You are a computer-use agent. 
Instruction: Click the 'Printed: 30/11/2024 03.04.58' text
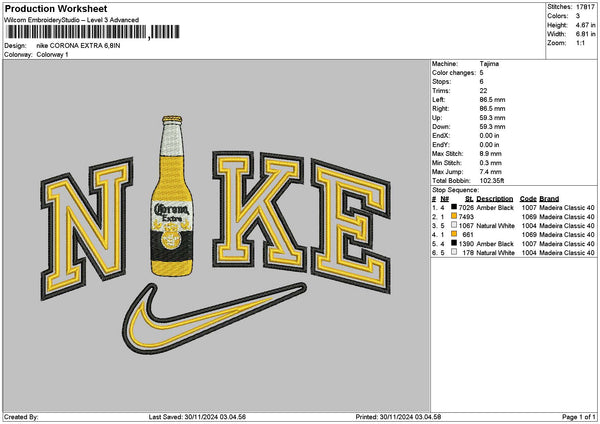(398, 417)
